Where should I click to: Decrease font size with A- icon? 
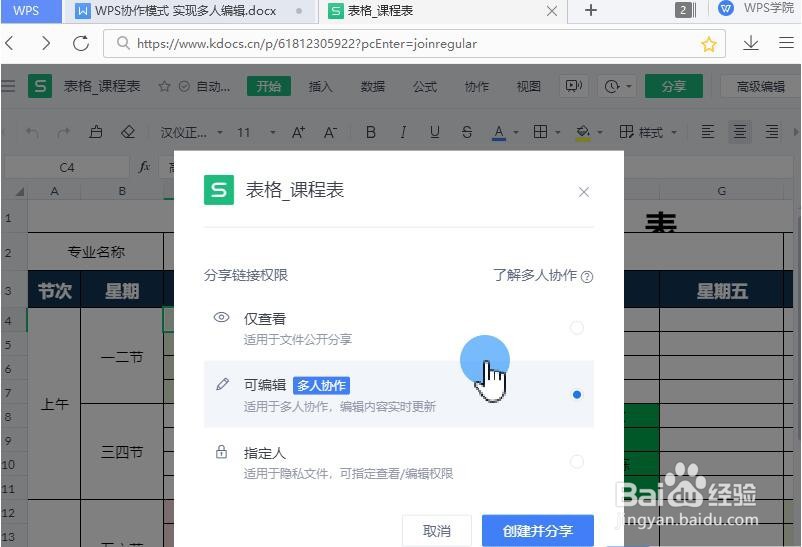[330, 133]
